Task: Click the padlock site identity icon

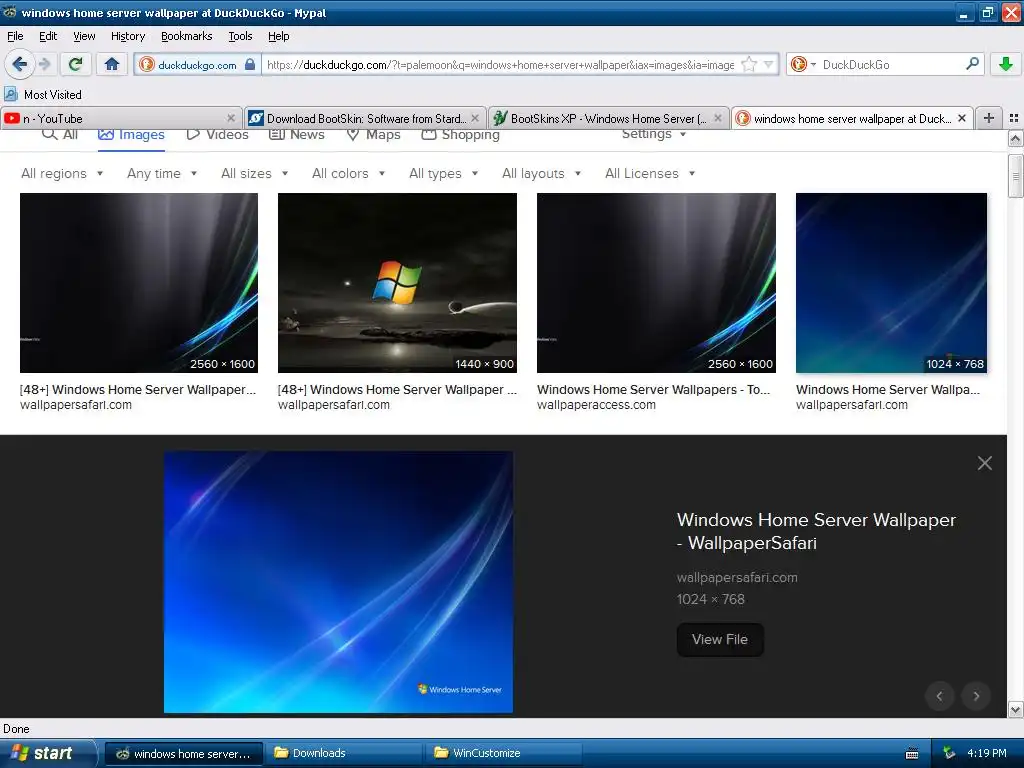Action: click(249, 65)
